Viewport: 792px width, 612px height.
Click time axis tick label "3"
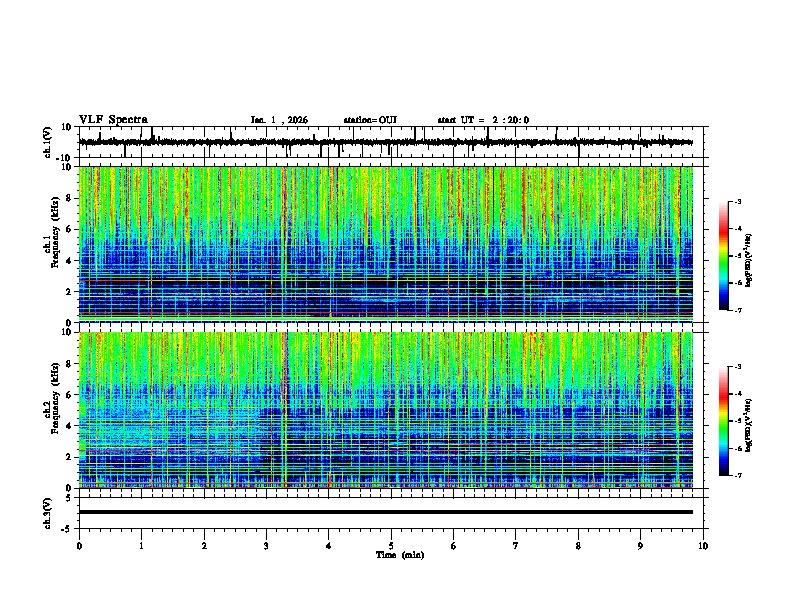click(266, 546)
